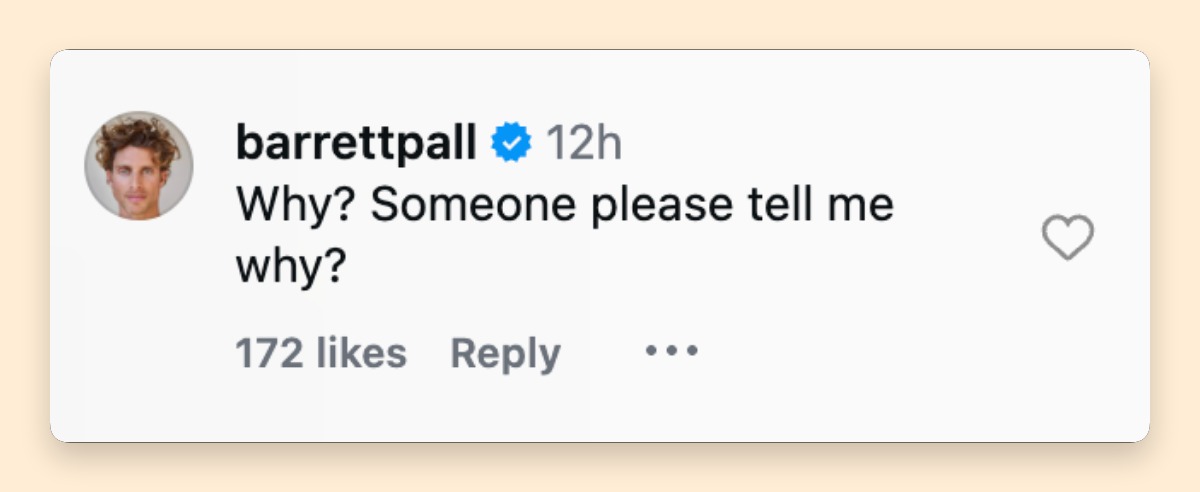
Task: Click the outlined heart on the right
Action: 1068,239
